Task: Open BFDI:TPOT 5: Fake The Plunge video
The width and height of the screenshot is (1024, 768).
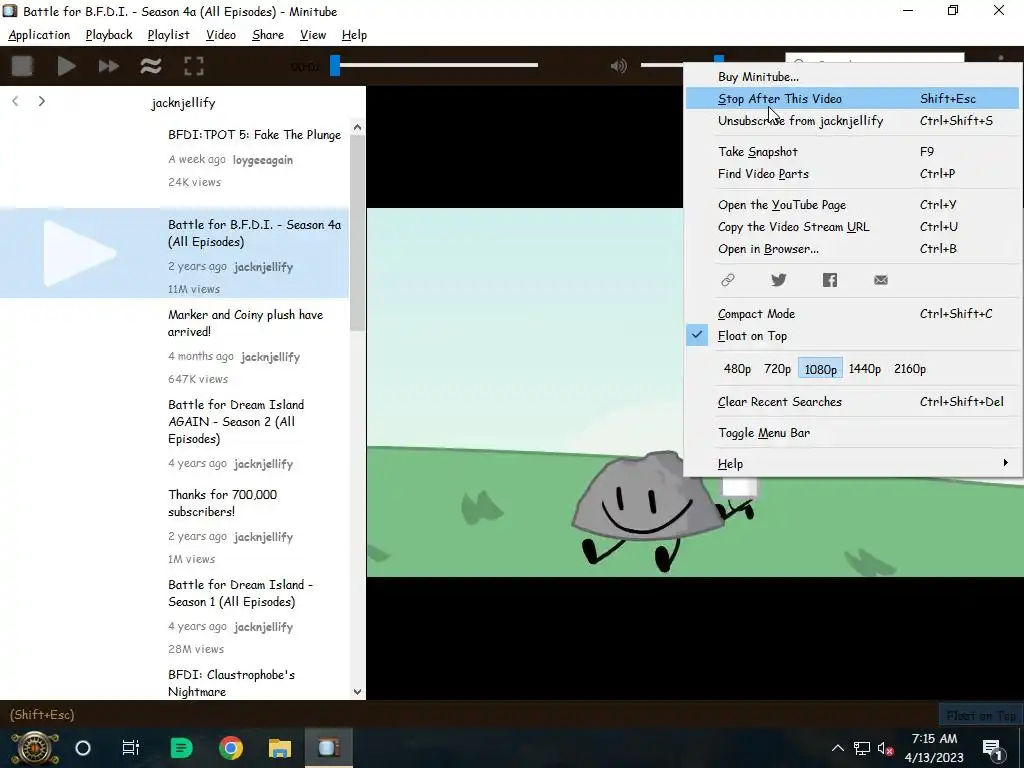Action: [x=174, y=163]
